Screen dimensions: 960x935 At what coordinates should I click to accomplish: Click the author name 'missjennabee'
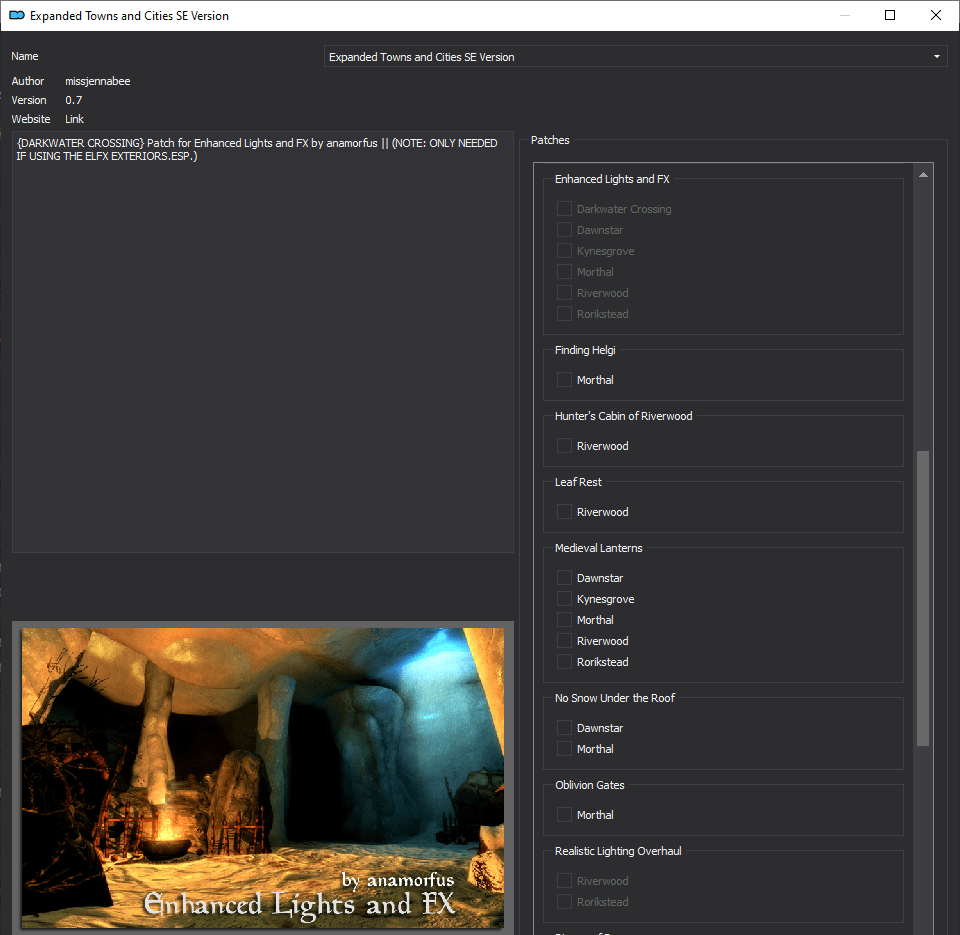point(98,81)
